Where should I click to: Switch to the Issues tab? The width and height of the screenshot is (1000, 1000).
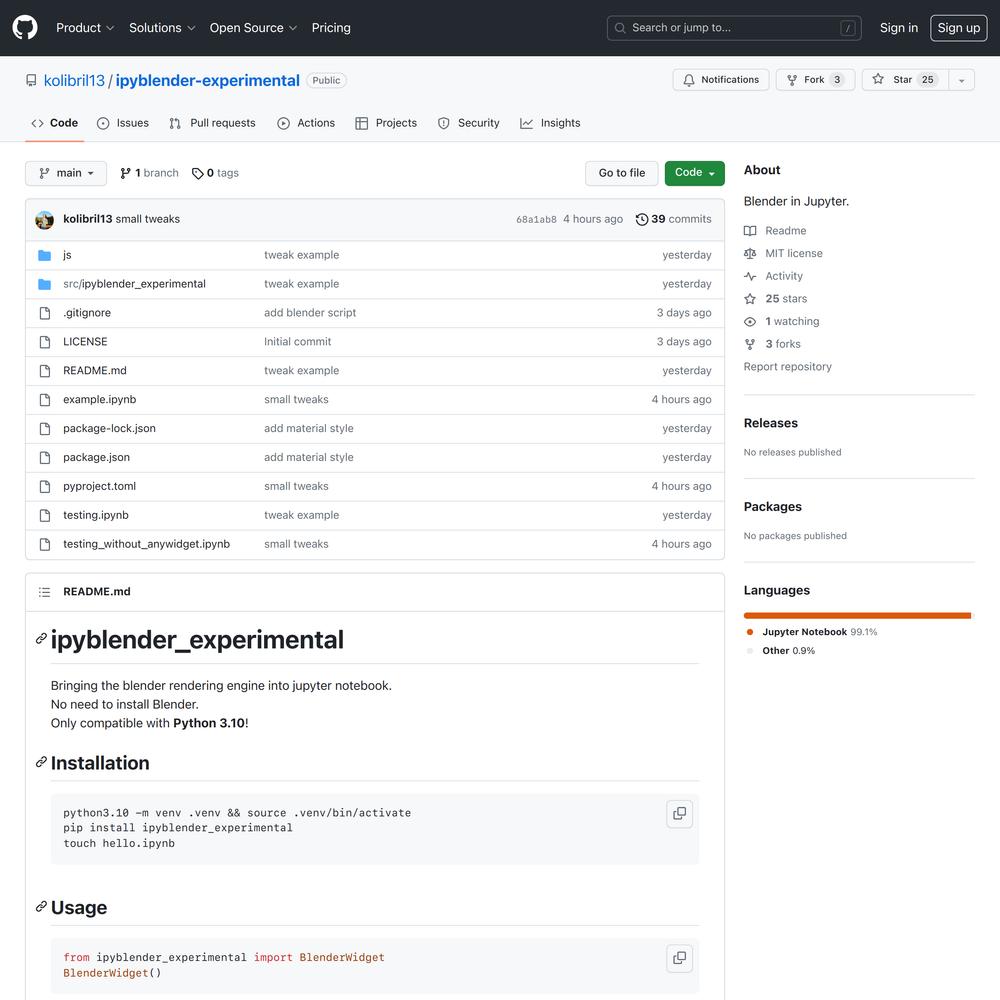tap(123, 123)
